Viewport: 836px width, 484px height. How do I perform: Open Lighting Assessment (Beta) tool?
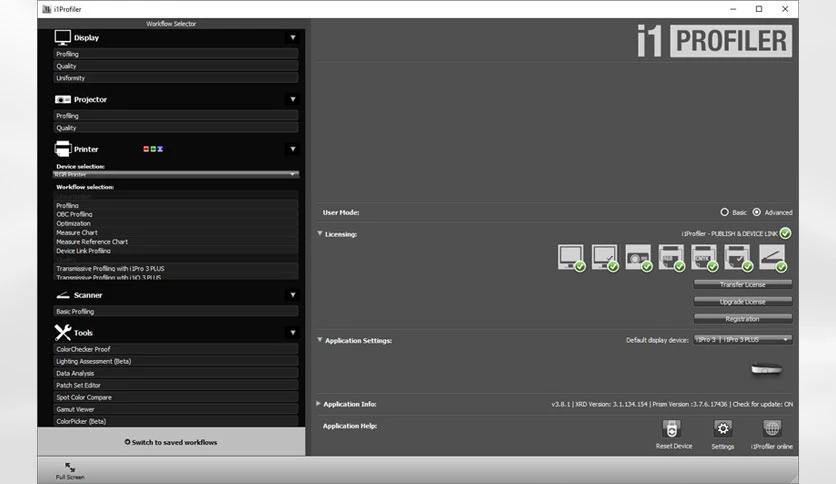point(176,361)
